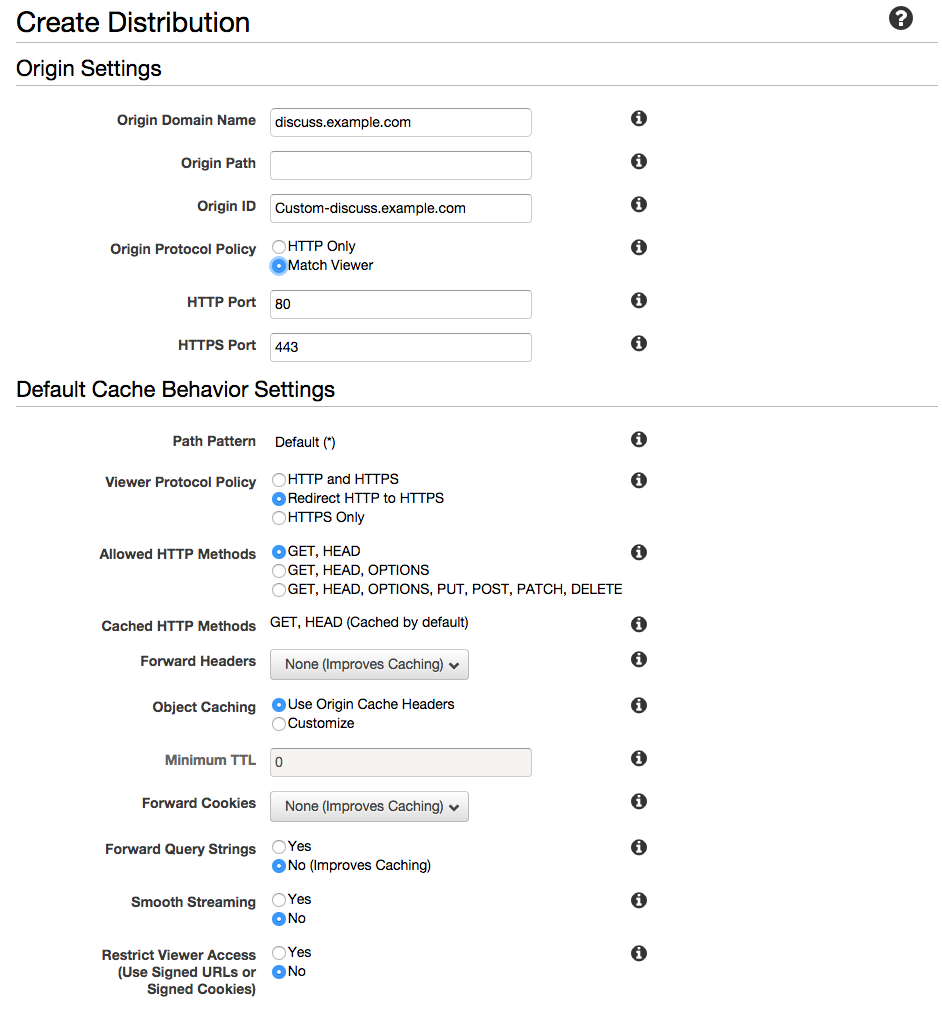Edit the Origin ID field
Screen dimensions: 942x1009
click(x=401, y=208)
